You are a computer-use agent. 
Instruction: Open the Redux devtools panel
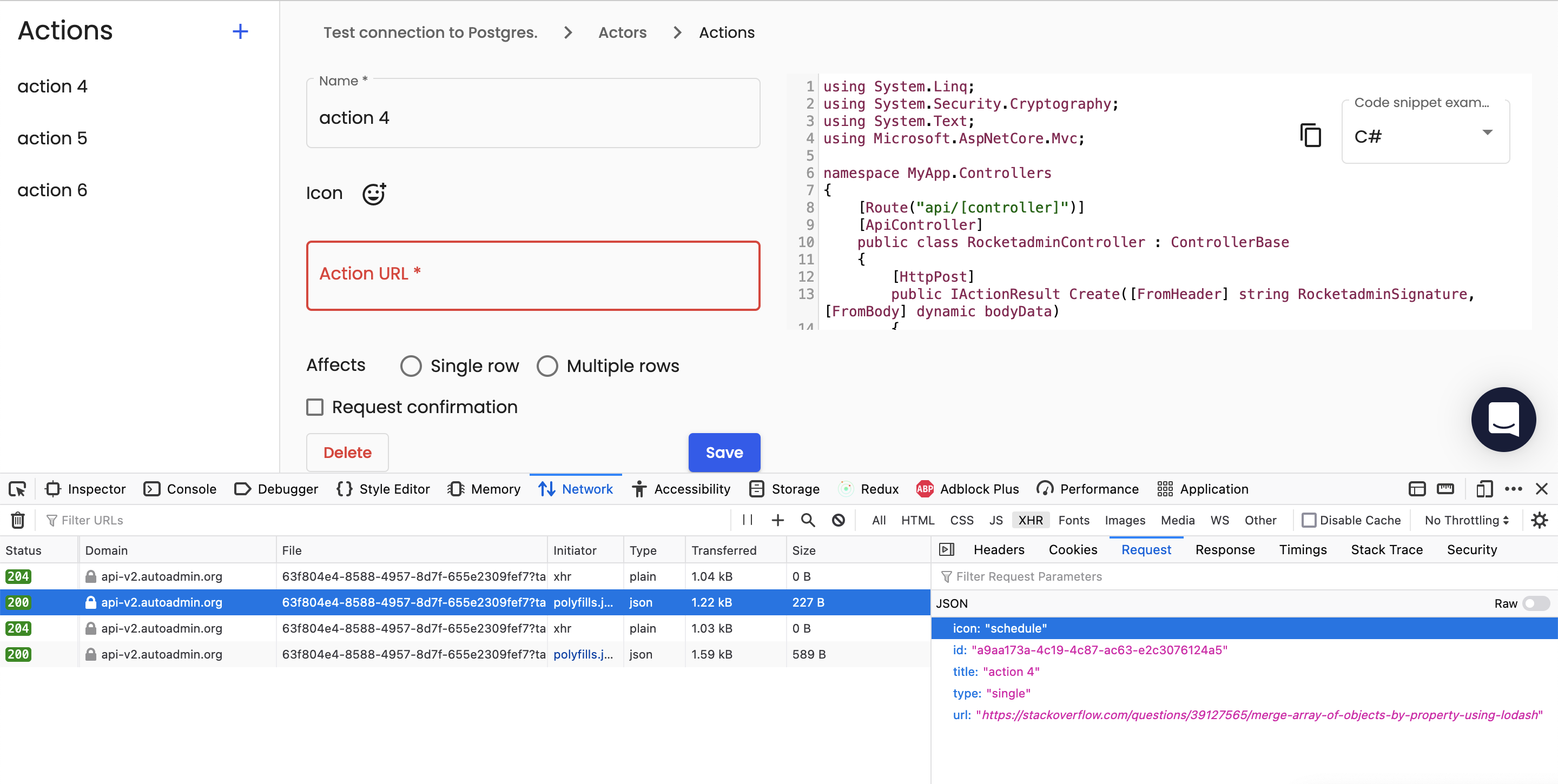tap(868, 489)
